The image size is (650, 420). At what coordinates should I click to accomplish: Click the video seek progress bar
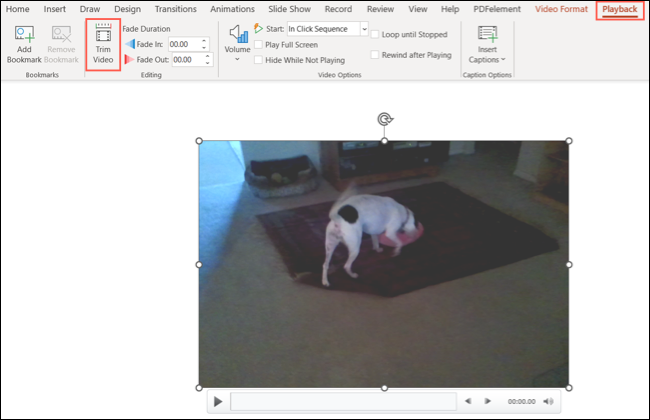click(343, 401)
